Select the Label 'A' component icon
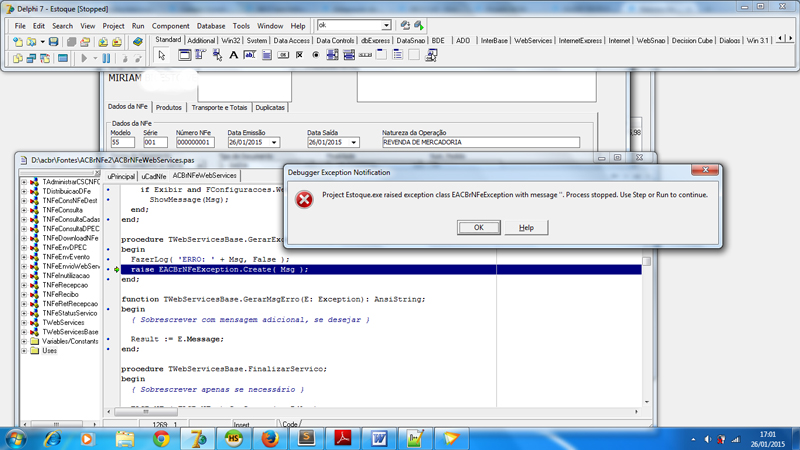The height and width of the screenshot is (450, 800). point(233,55)
